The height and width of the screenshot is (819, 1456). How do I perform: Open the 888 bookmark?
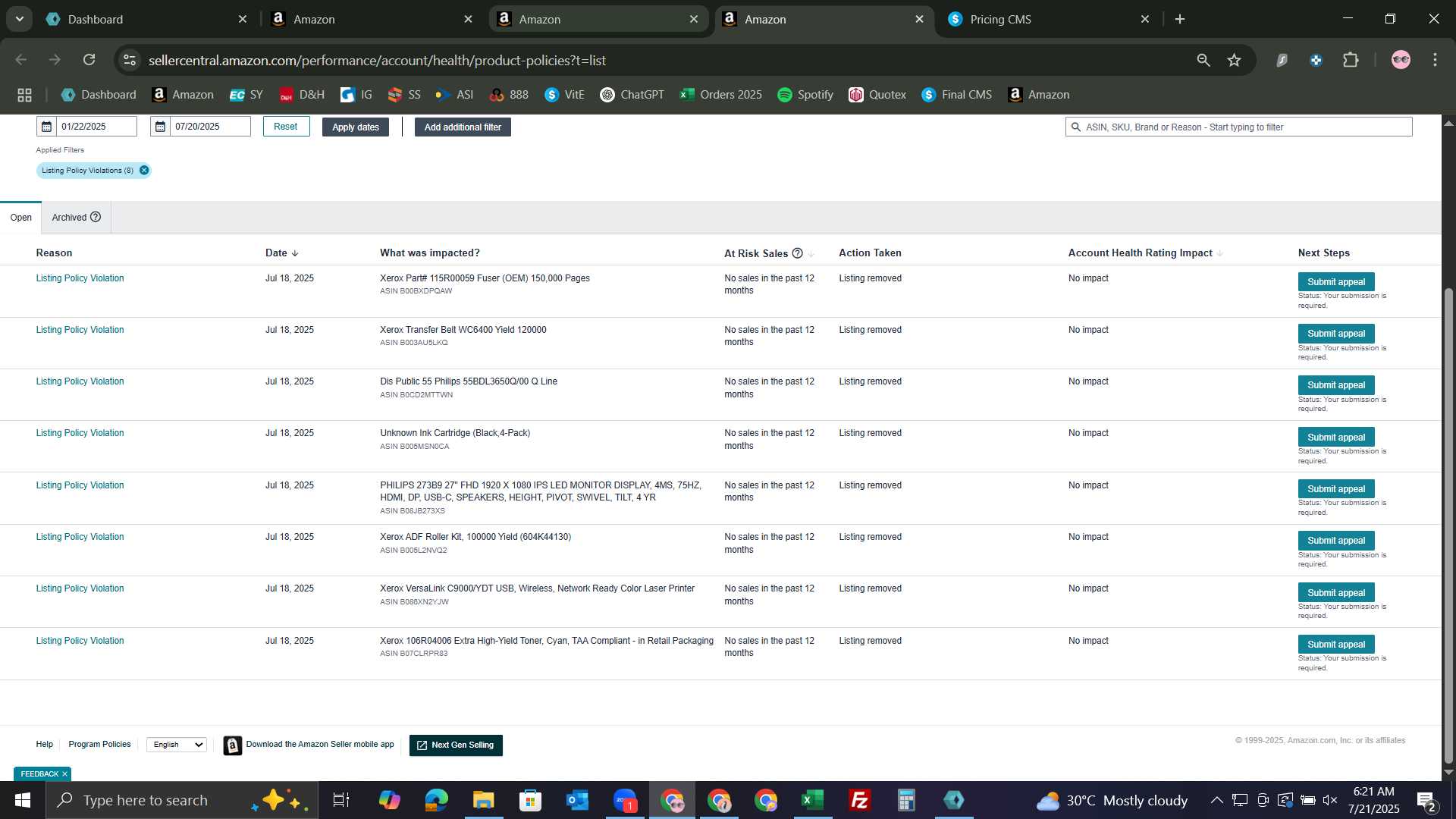[x=509, y=95]
